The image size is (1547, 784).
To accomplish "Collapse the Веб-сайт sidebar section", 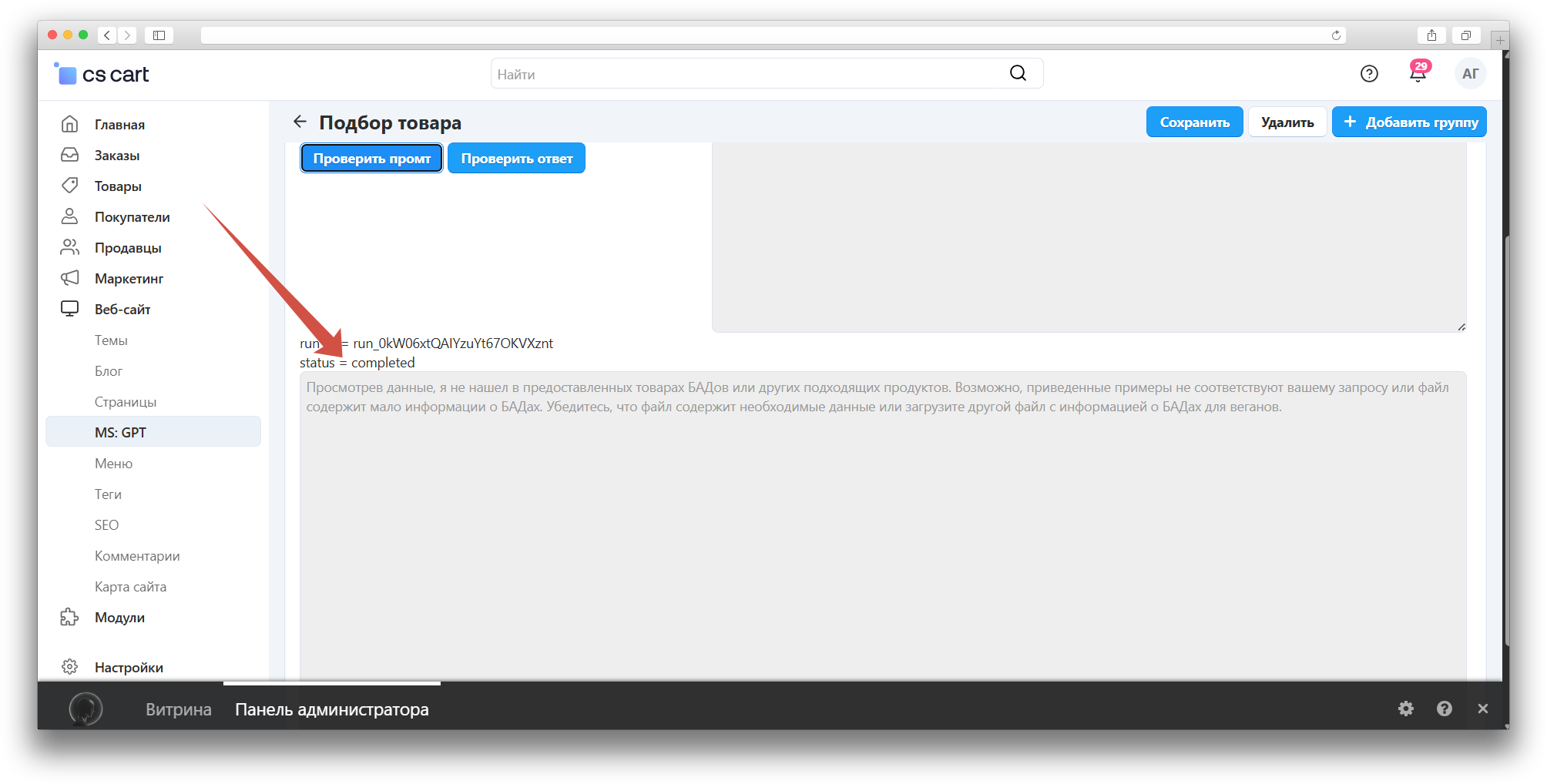I will (122, 310).
